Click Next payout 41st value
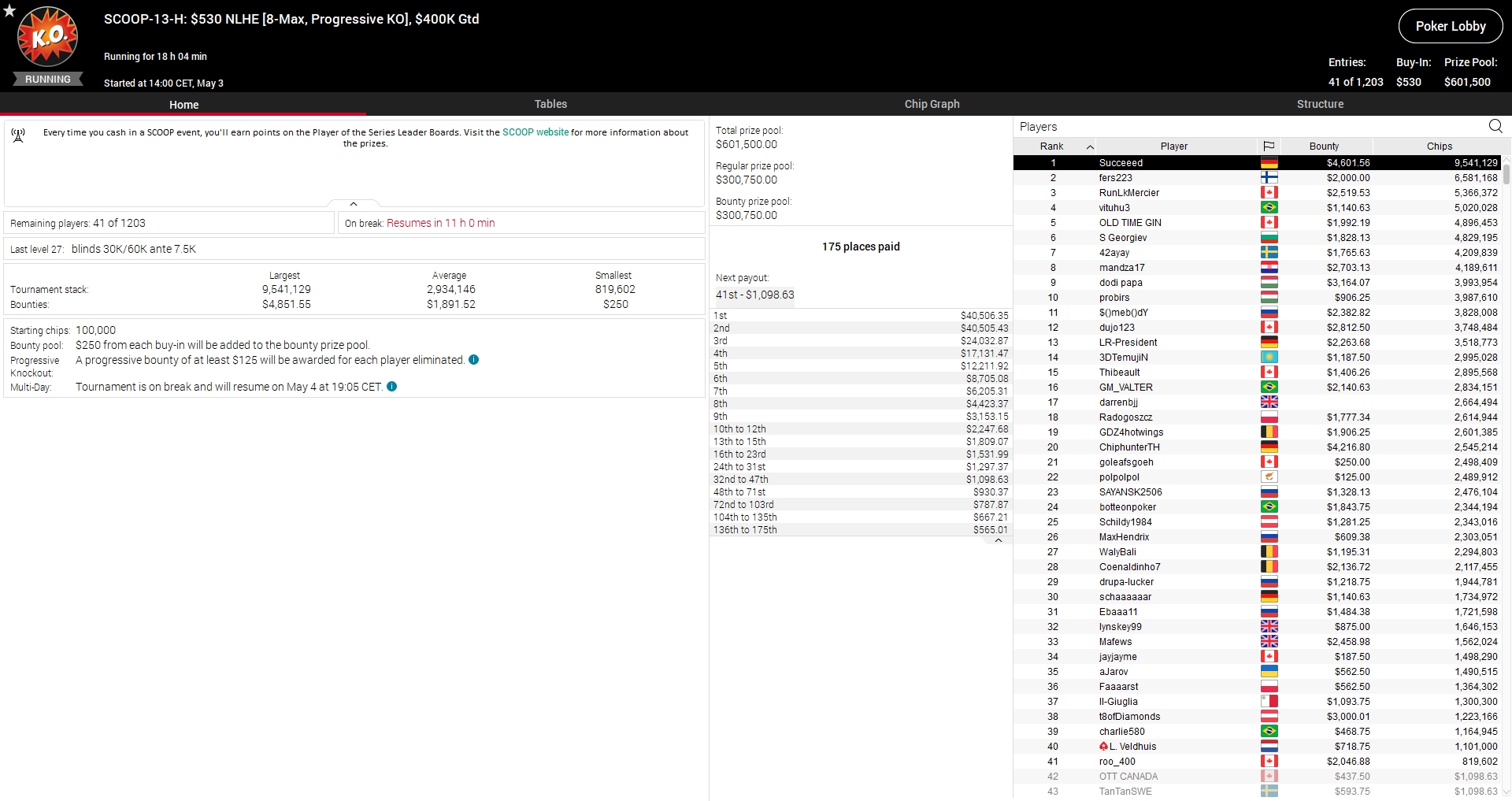Image resolution: width=1512 pixels, height=801 pixels. coord(754,295)
